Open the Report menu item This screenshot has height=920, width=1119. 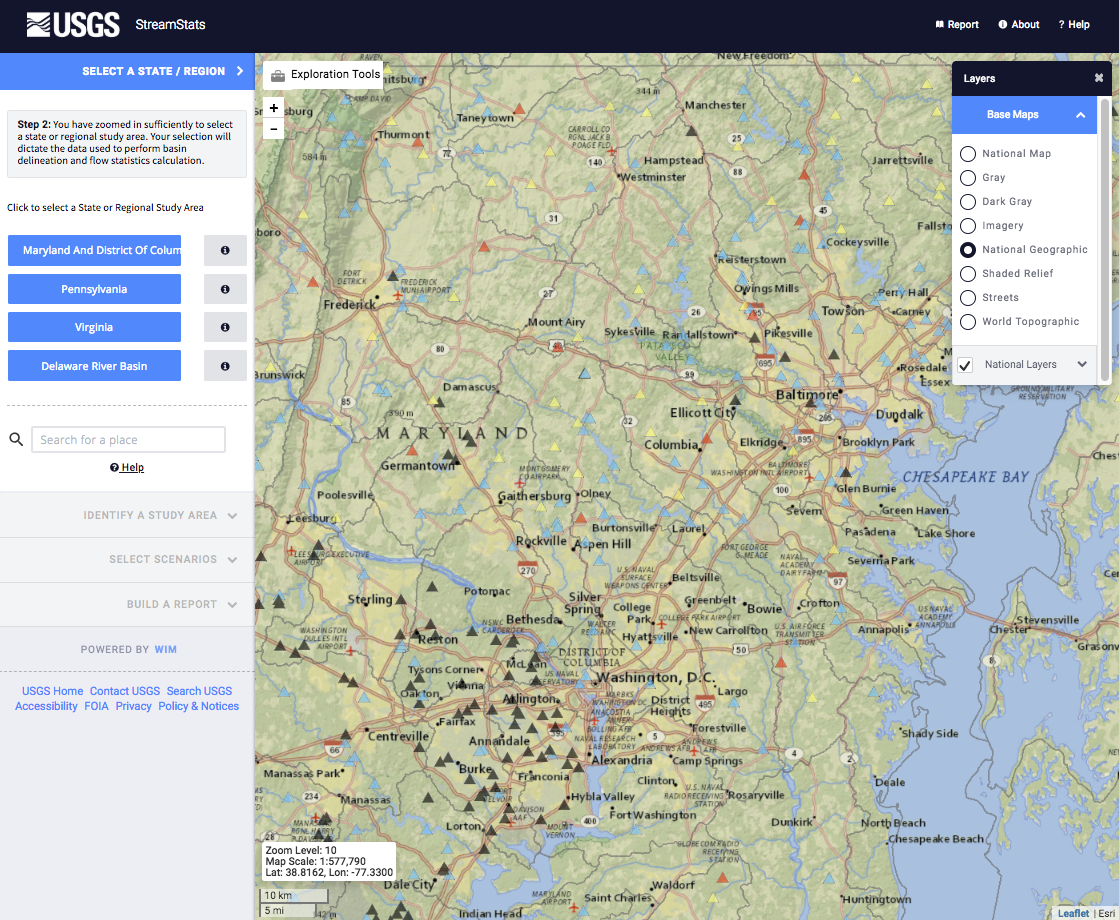coord(957,25)
